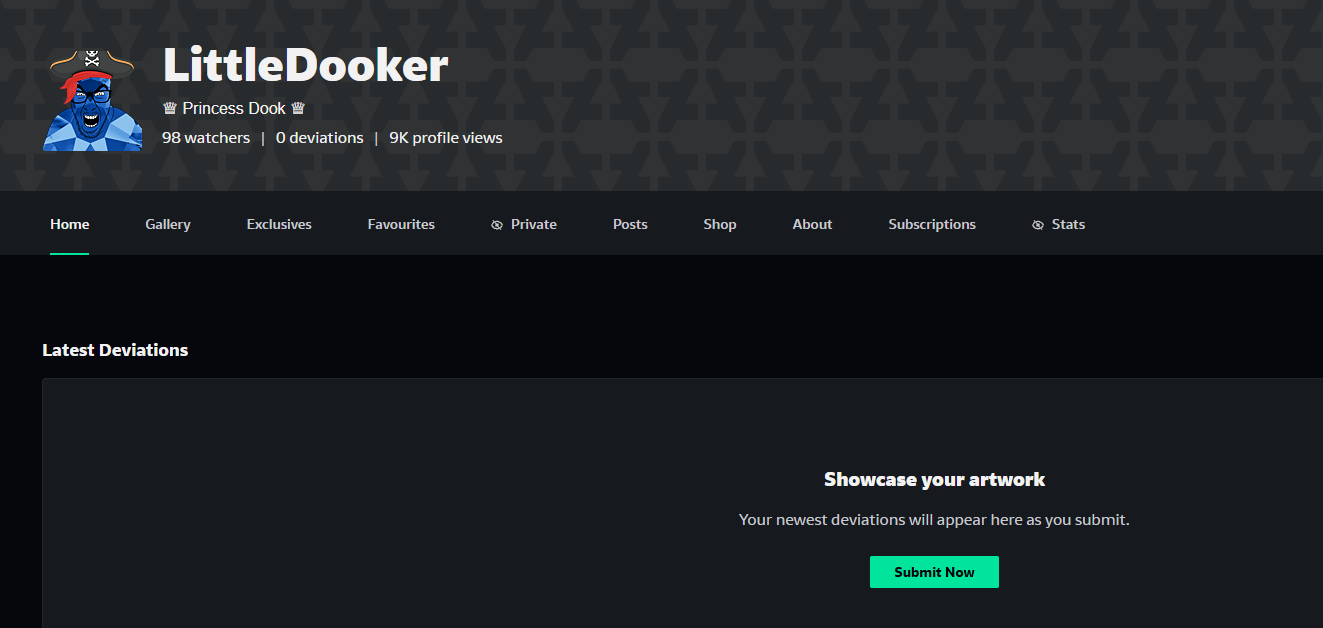Click the 0 deviations count
This screenshot has height=628, width=1323.
pyautogui.click(x=319, y=138)
